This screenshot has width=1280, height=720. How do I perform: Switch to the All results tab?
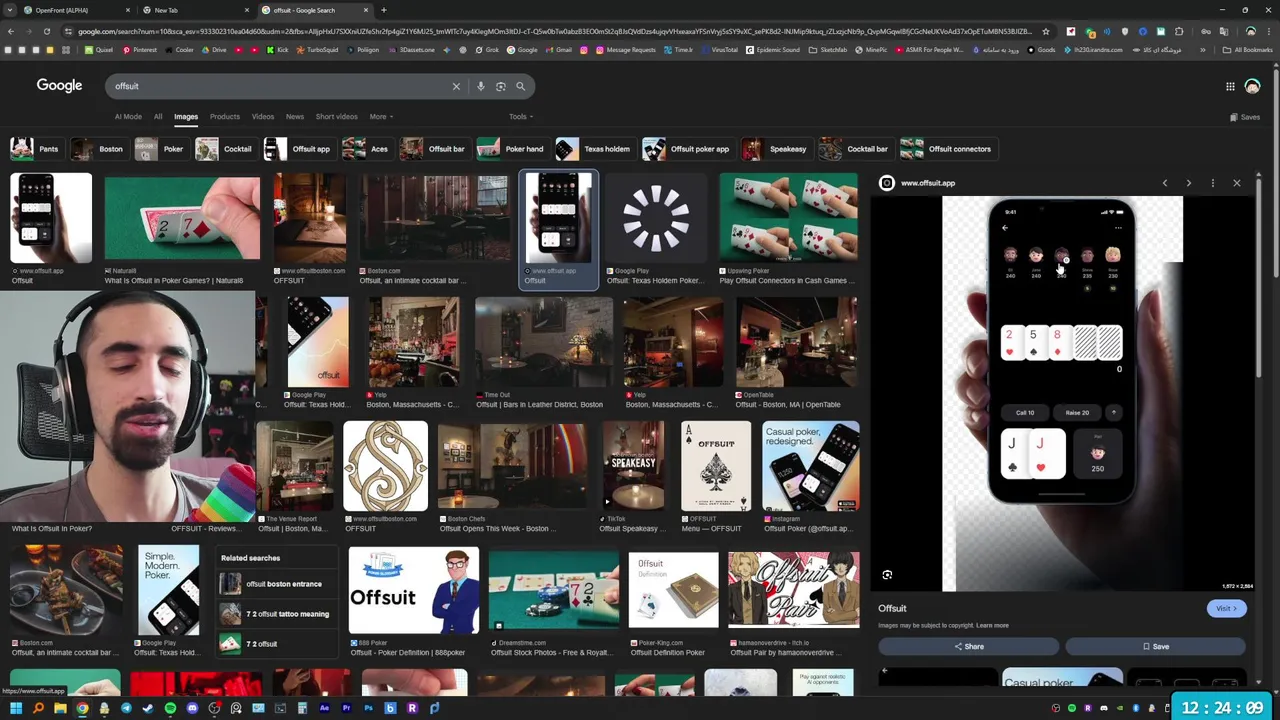click(x=157, y=117)
